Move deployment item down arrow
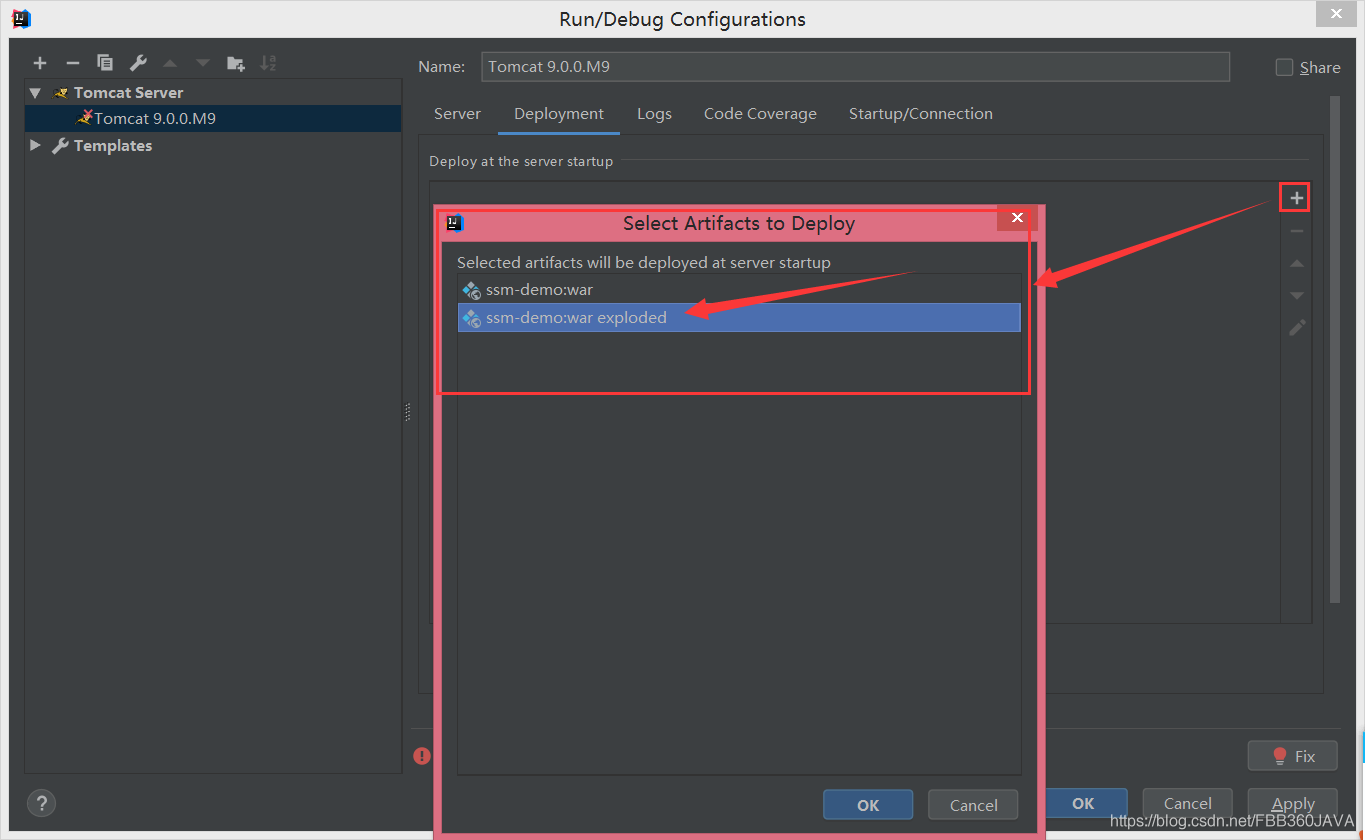Screen dimensions: 1365x840 pos(1297,295)
